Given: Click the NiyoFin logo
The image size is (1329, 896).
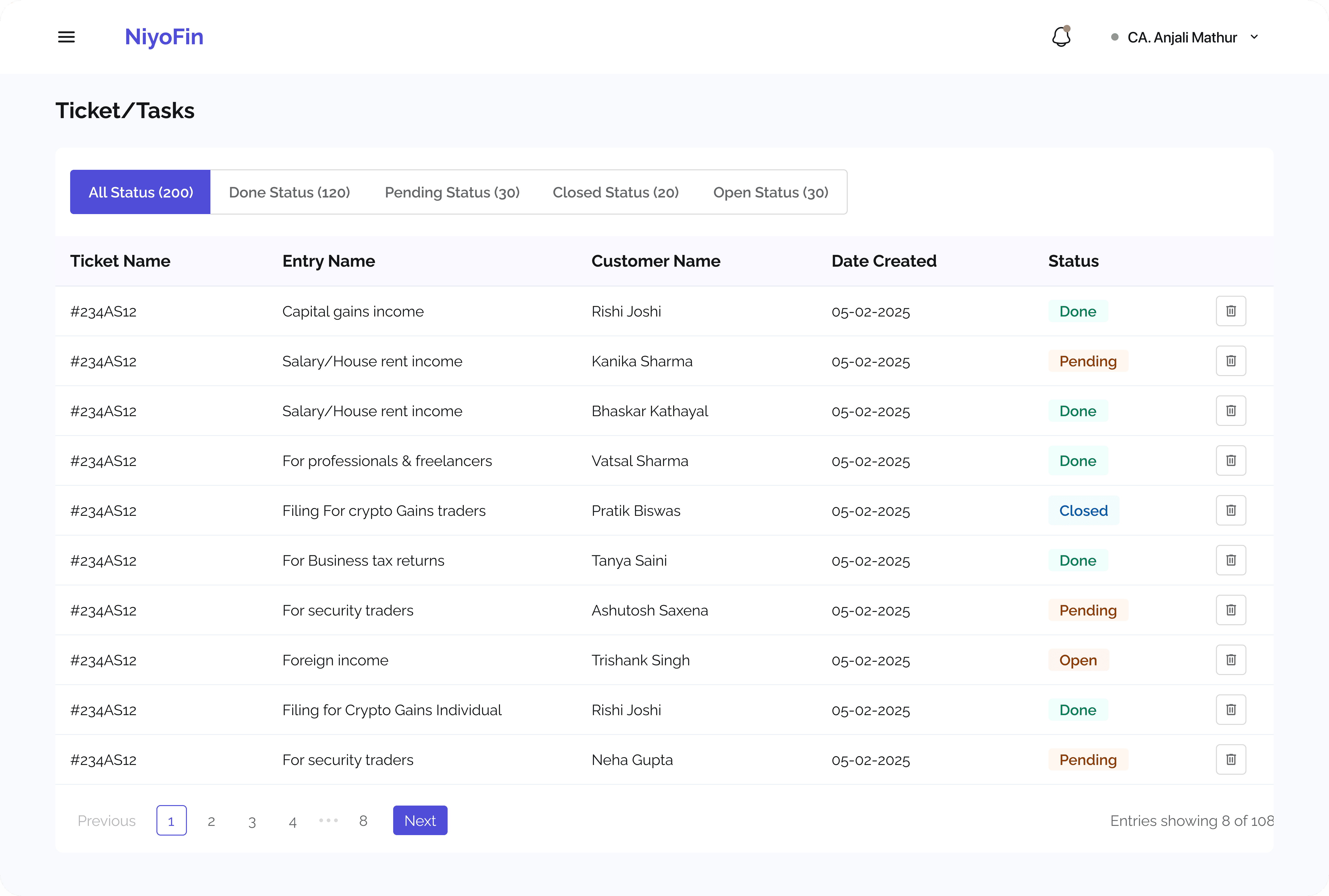Looking at the screenshot, I should [x=164, y=37].
